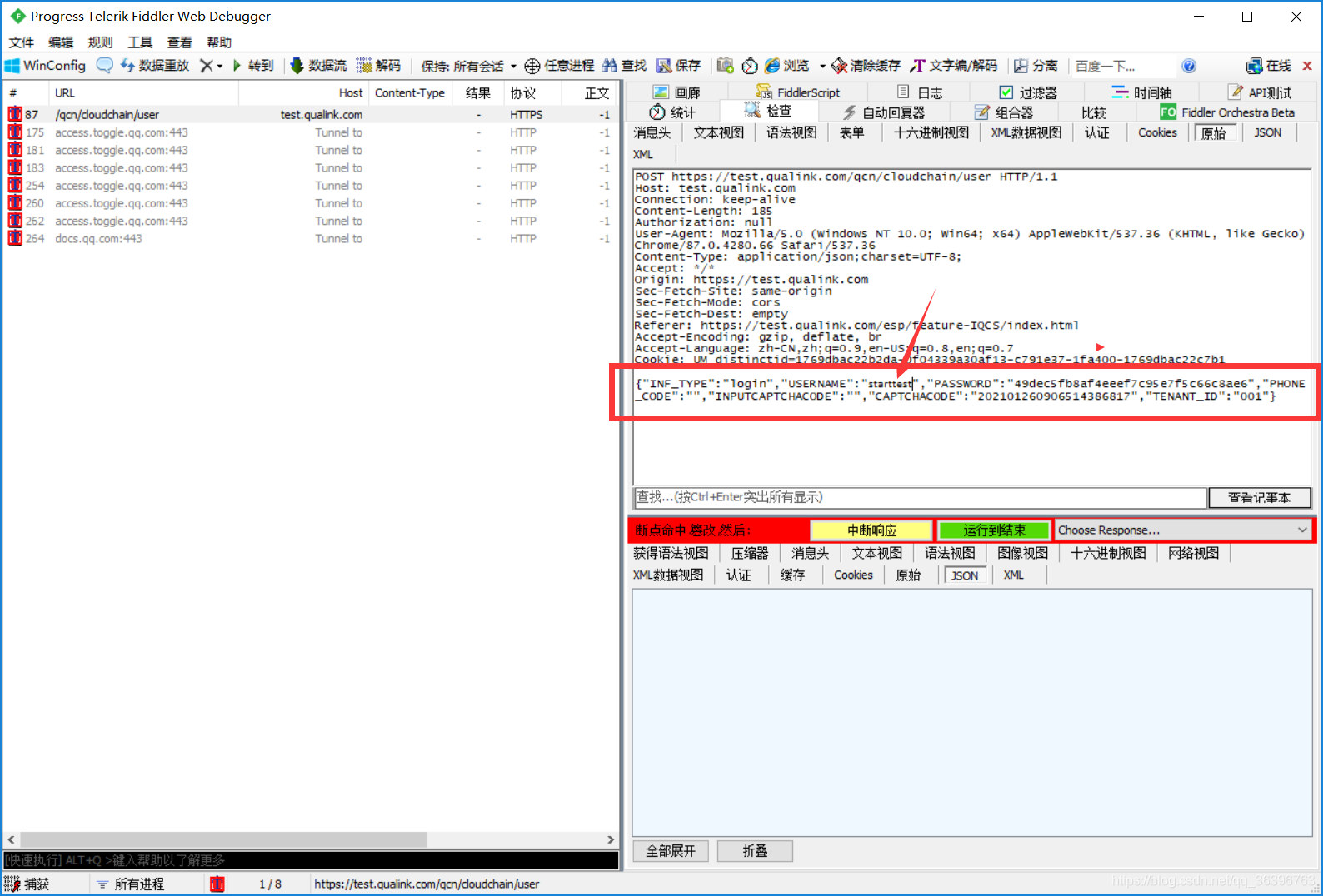Screen dimensions: 1323x896
Task: Select session 87 /qcn/cloudchain/user
Action: (x=309, y=115)
